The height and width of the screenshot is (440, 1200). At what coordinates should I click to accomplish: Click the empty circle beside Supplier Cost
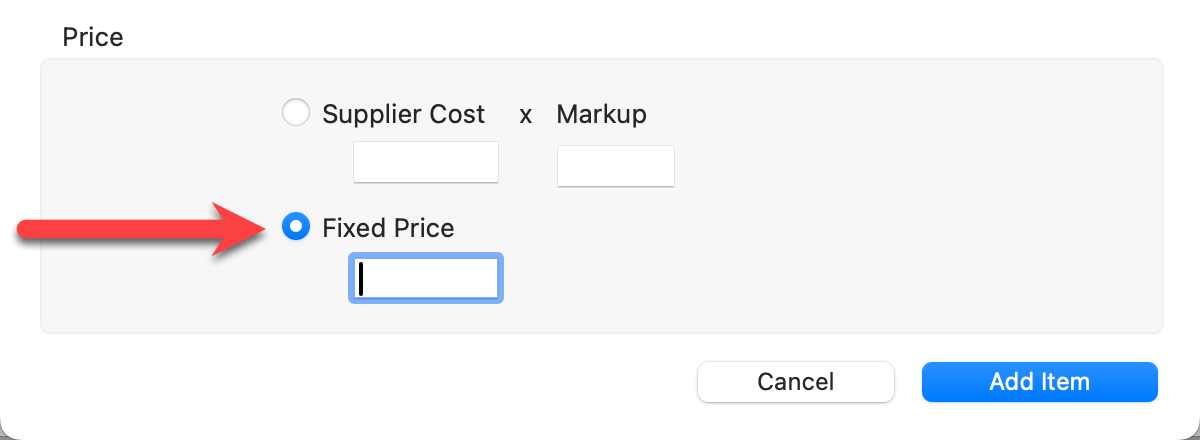tap(296, 113)
